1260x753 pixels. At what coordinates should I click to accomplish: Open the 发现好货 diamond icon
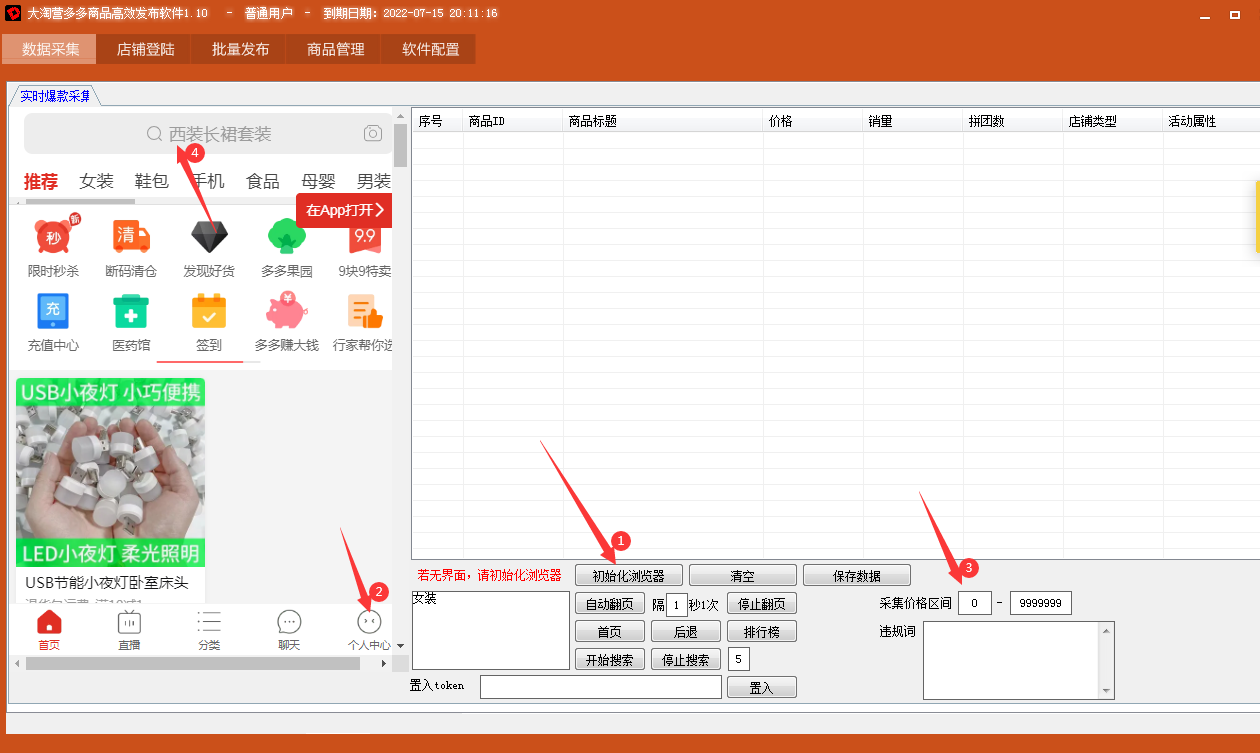(x=209, y=248)
